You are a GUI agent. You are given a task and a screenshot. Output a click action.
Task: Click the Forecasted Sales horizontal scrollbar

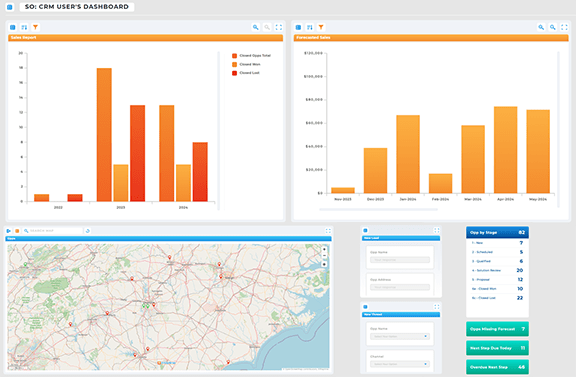[378, 209]
